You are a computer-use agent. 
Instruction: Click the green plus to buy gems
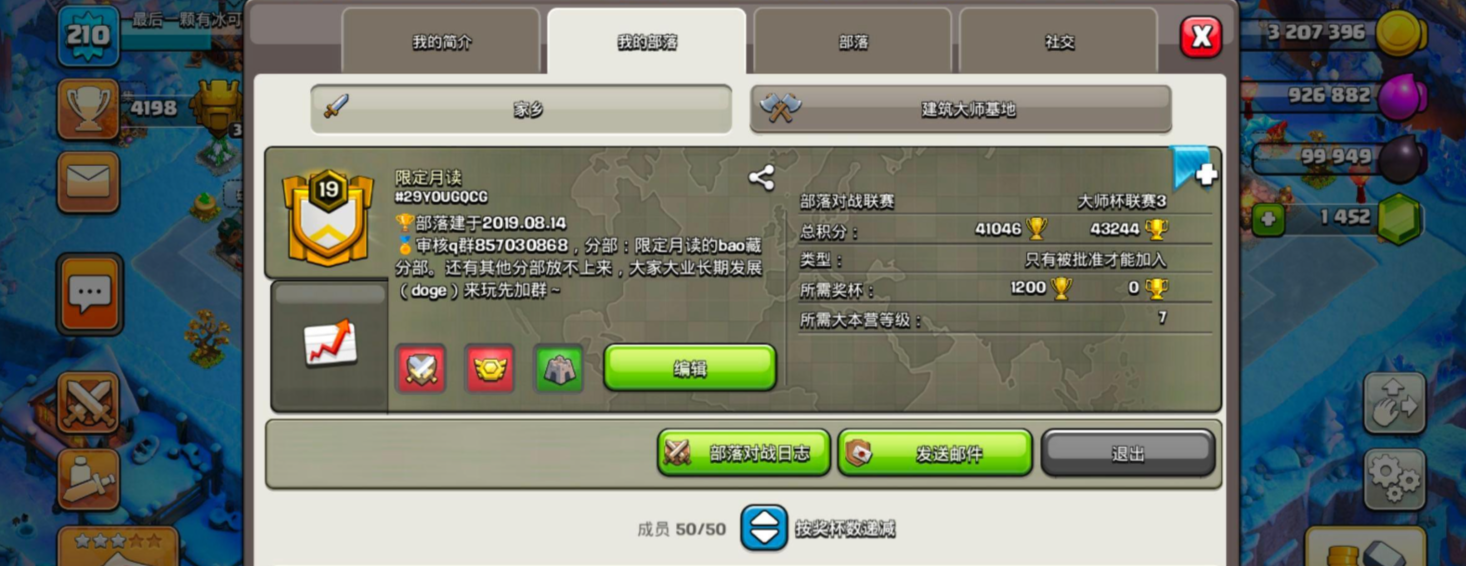[x=1268, y=218]
